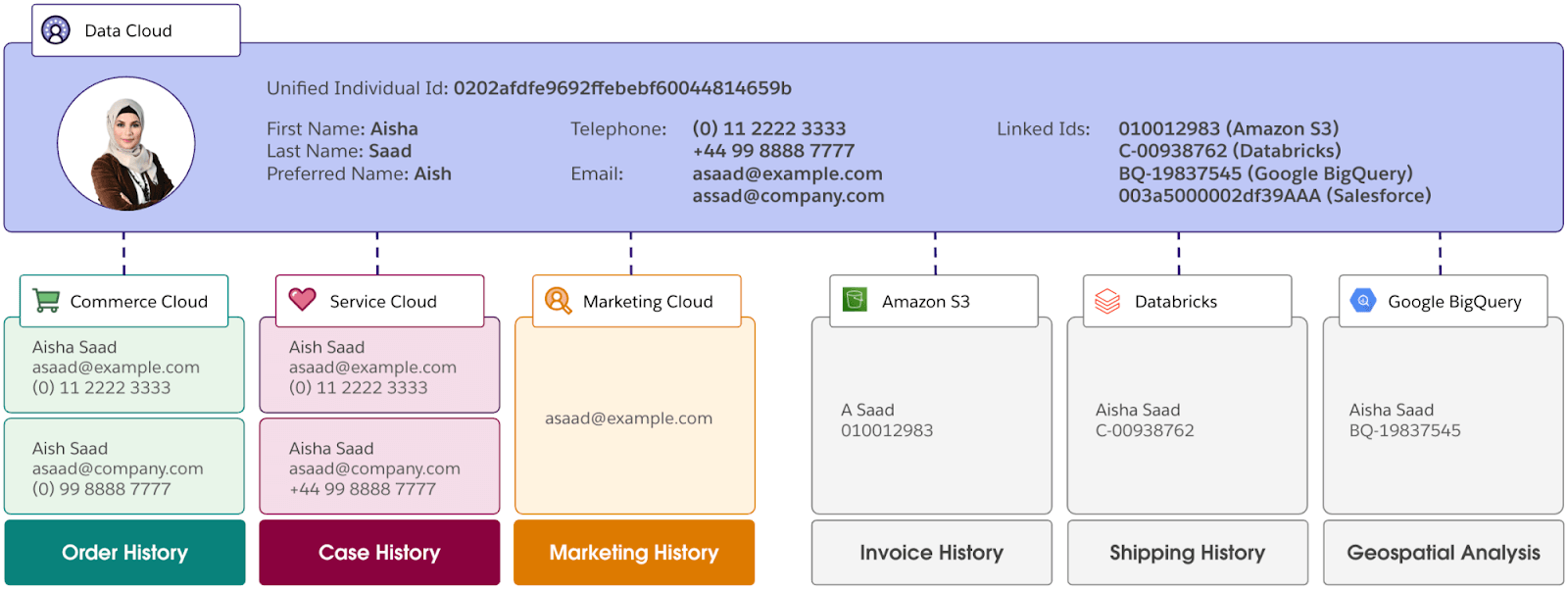Click 010012983 in Amazon S3 card

click(887, 430)
